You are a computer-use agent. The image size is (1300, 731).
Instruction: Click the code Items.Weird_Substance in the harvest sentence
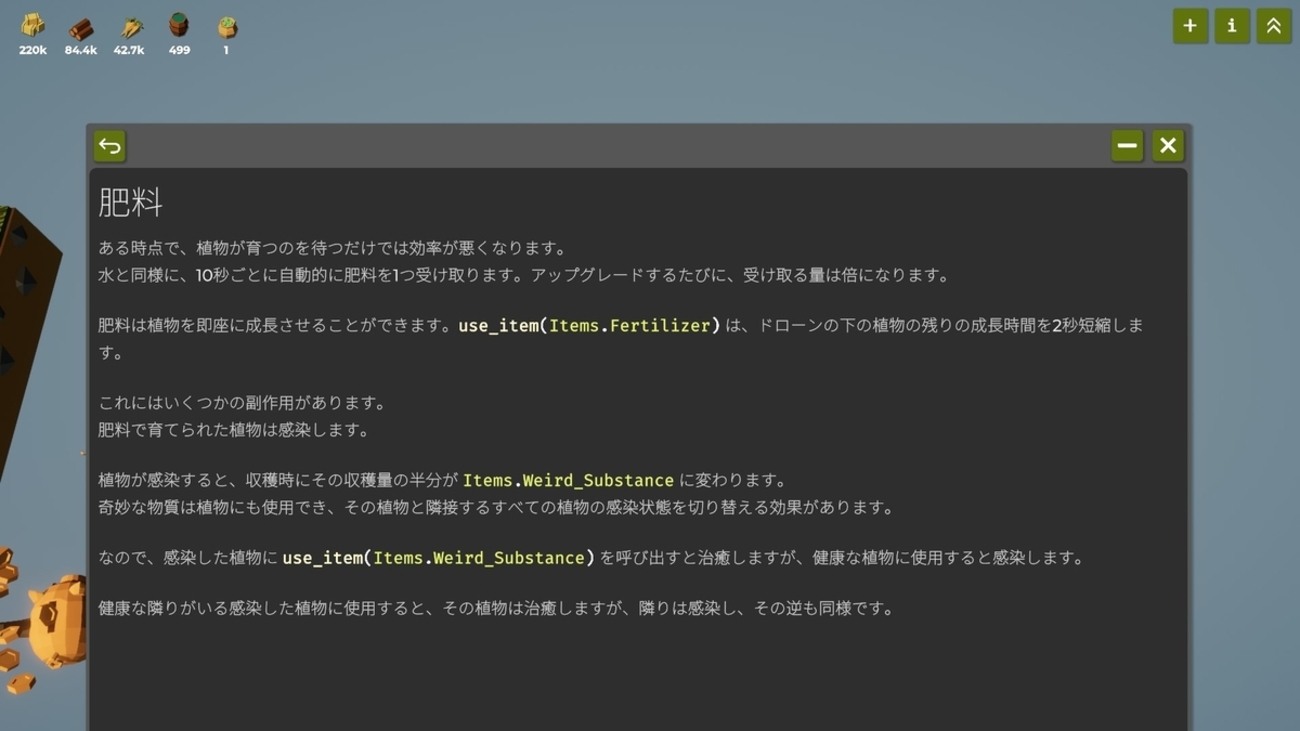[568, 481]
